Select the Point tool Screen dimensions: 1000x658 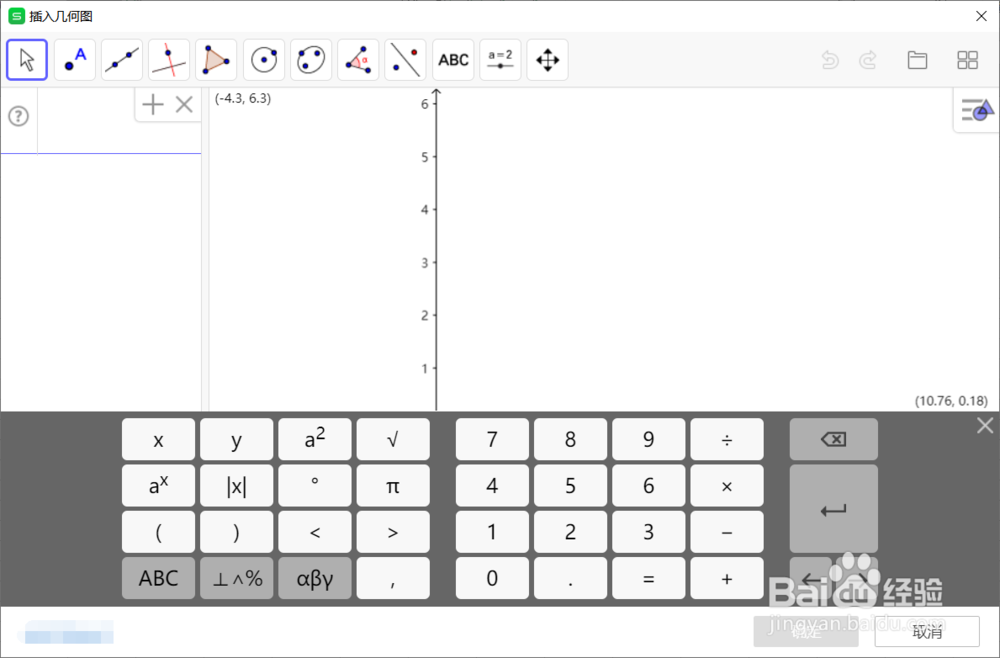[75, 60]
